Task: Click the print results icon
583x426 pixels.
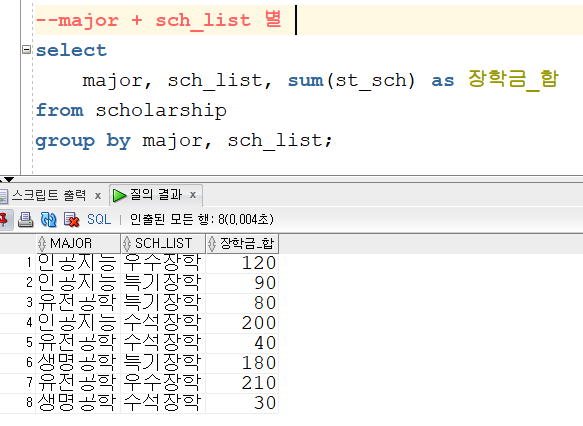Action: click(x=25, y=220)
